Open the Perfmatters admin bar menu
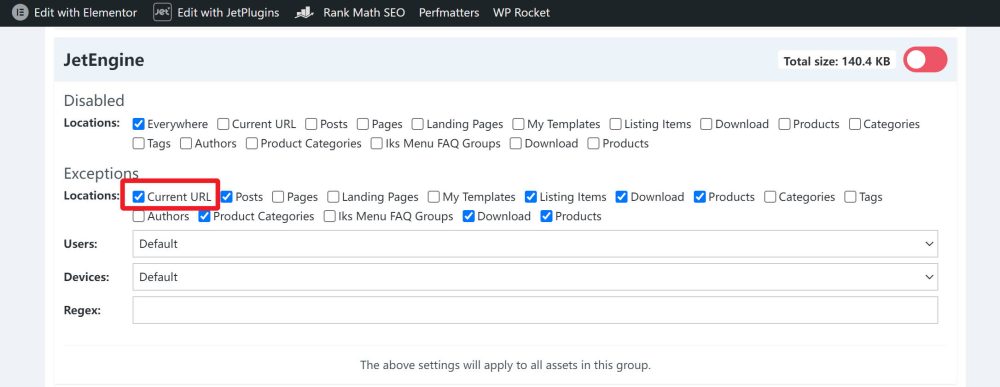 point(449,12)
